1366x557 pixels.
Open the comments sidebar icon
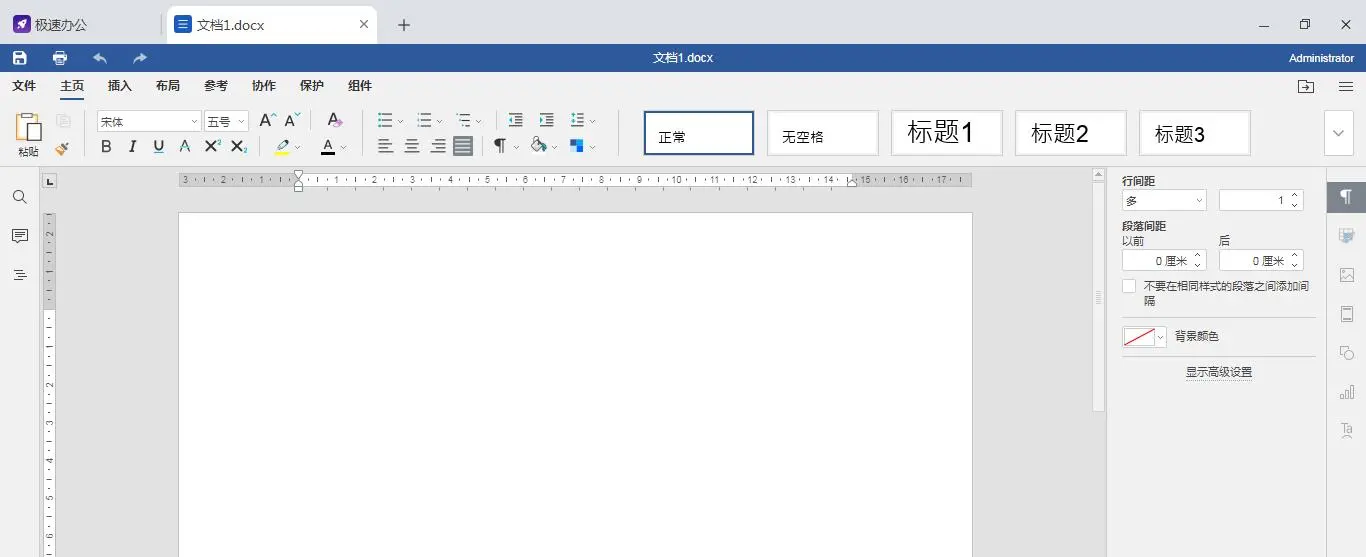click(20, 236)
